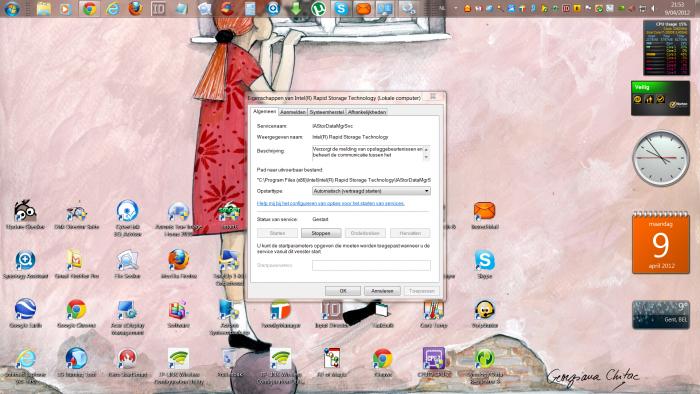The width and height of the screenshot is (700, 394).
Task: Open uTorrent from the taskbar
Action: point(318,8)
